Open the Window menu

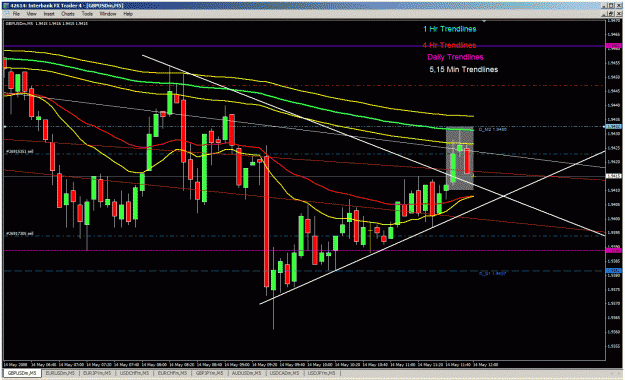[x=108, y=14]
